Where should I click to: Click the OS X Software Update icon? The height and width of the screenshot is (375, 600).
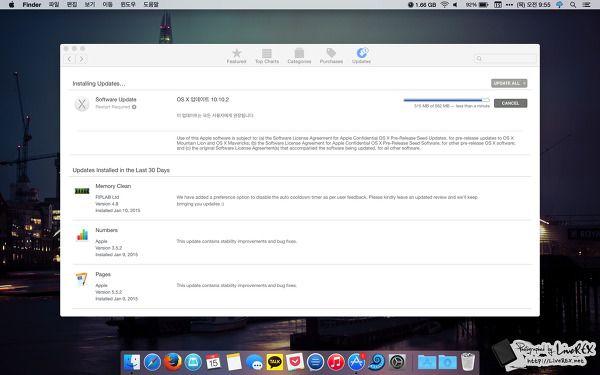click(x=82, y=104)
